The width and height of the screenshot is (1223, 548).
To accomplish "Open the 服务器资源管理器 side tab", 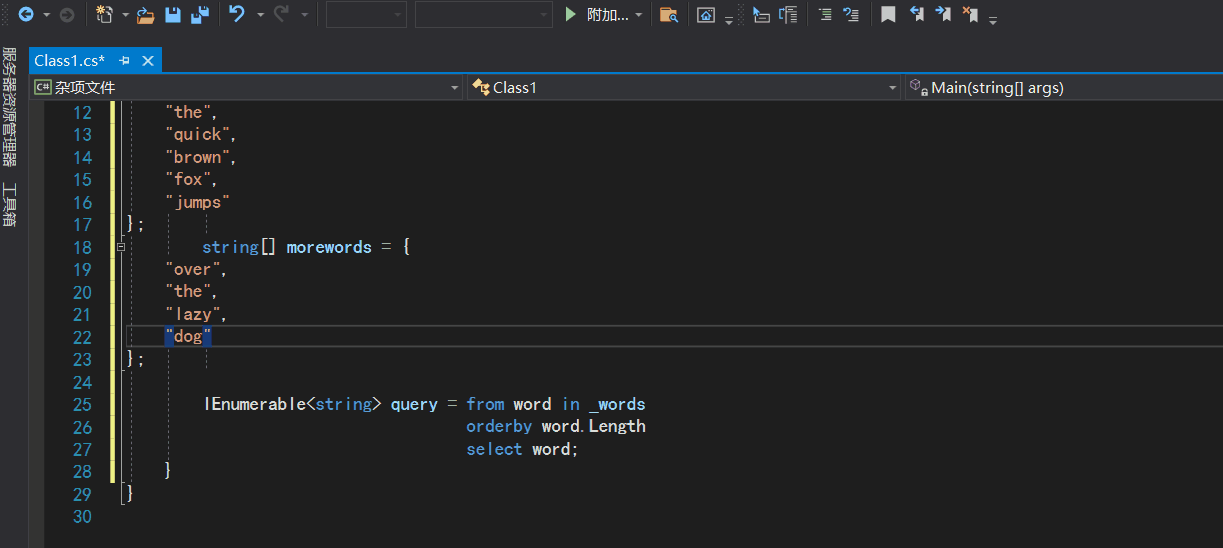I will 9,106.
